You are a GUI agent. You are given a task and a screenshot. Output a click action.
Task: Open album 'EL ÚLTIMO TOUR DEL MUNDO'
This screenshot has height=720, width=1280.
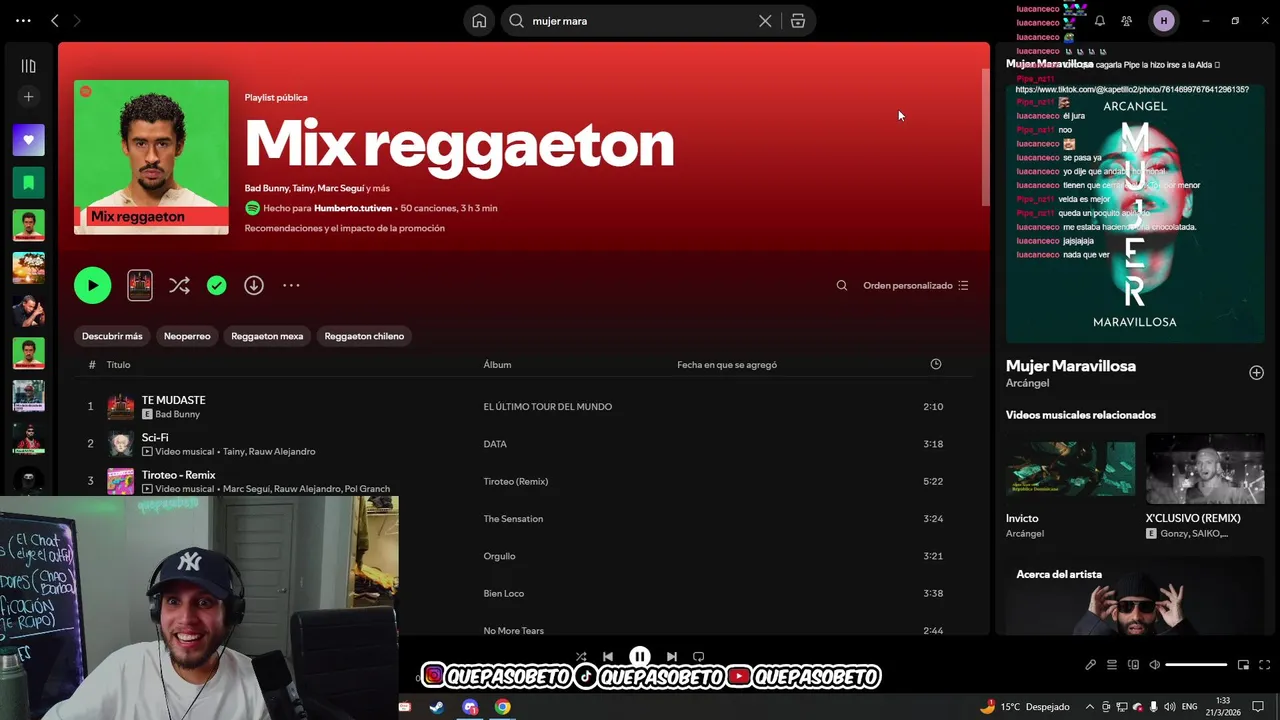(x=547, y=407)
